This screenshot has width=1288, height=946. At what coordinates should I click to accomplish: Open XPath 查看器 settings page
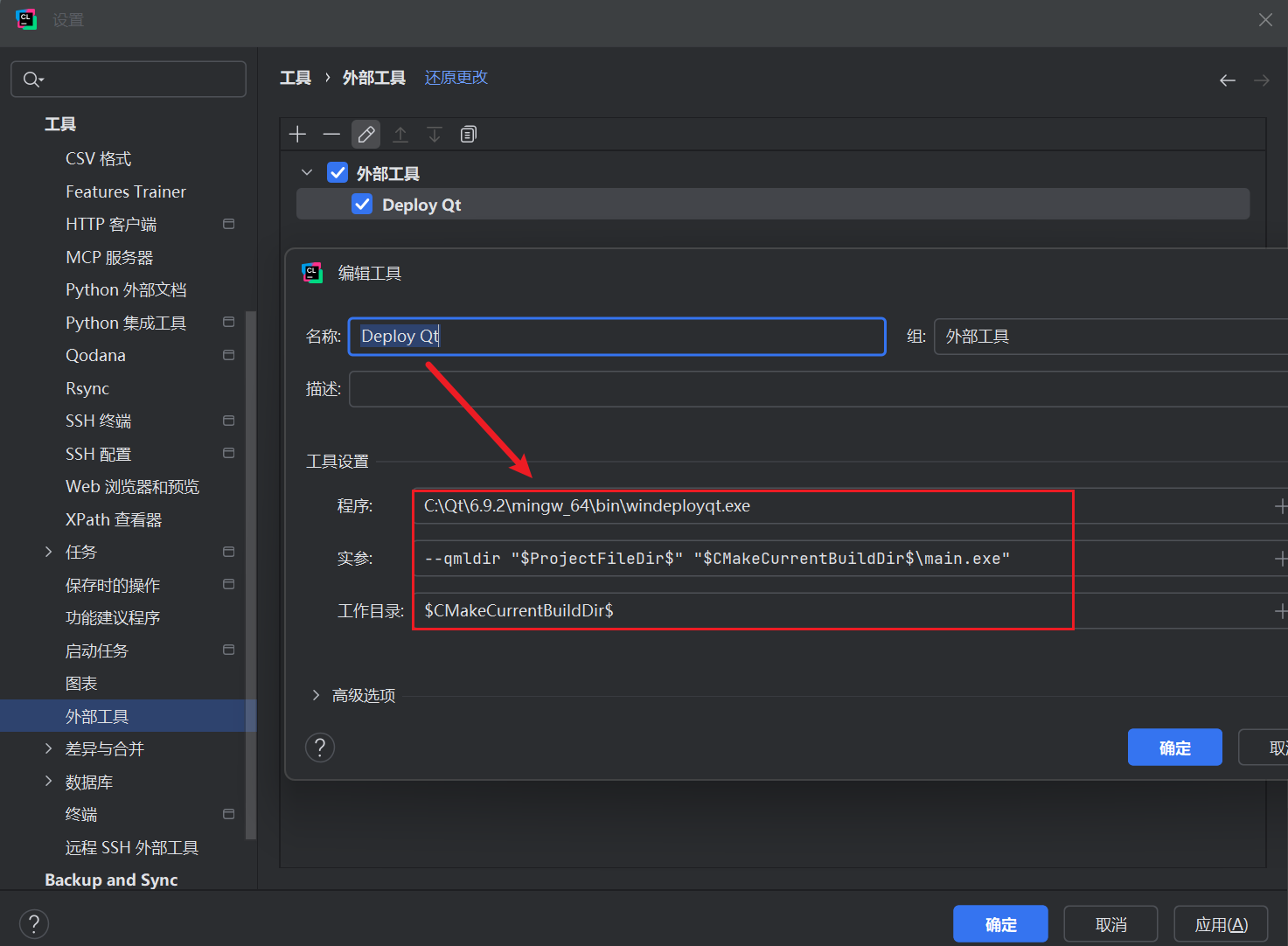114,519
